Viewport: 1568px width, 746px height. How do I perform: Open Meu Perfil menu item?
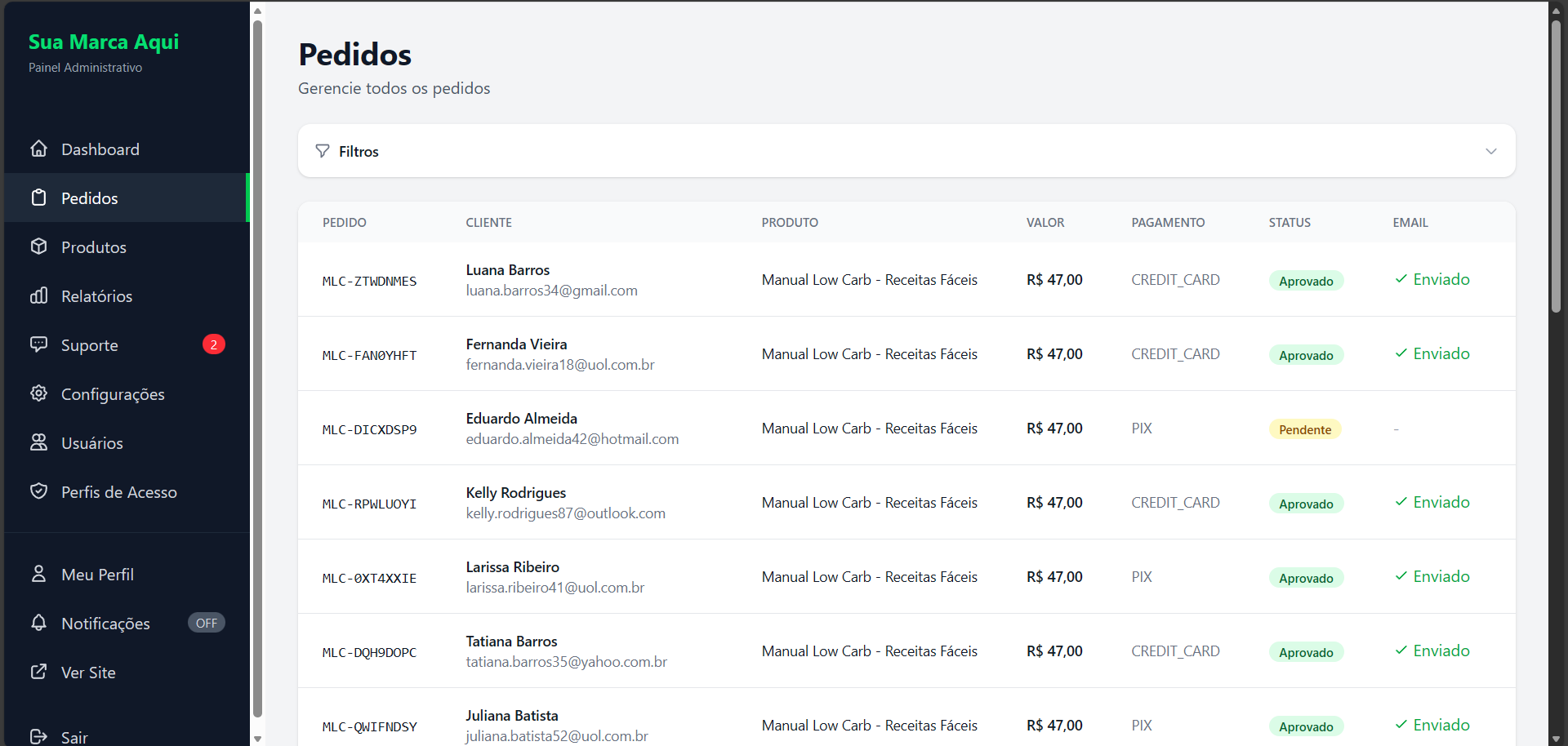click(x=97, y=575)
